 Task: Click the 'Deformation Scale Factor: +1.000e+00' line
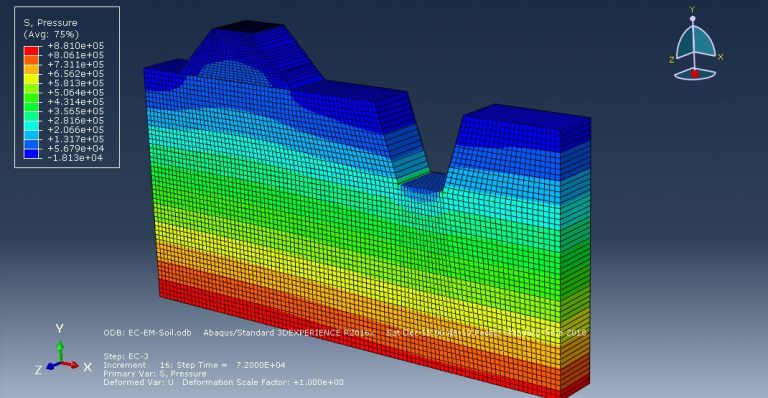click(263, 382)
